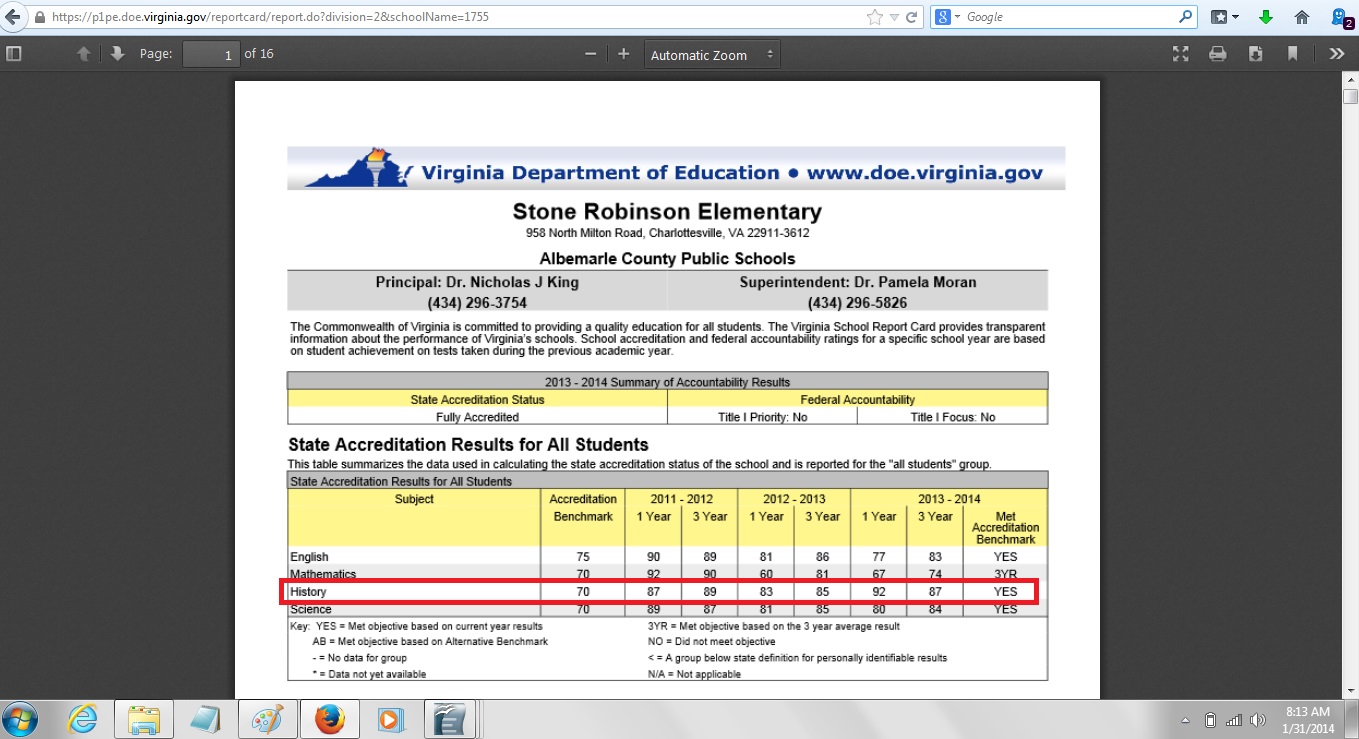Click the Science subject row label
This screenshot has width=1359, height=739.
pyautogui.click(x=309, y=609)
